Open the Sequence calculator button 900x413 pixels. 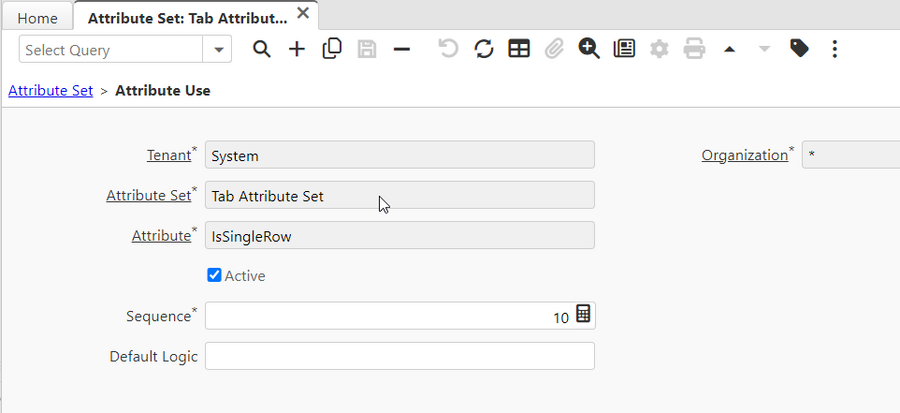click(584, 315)
